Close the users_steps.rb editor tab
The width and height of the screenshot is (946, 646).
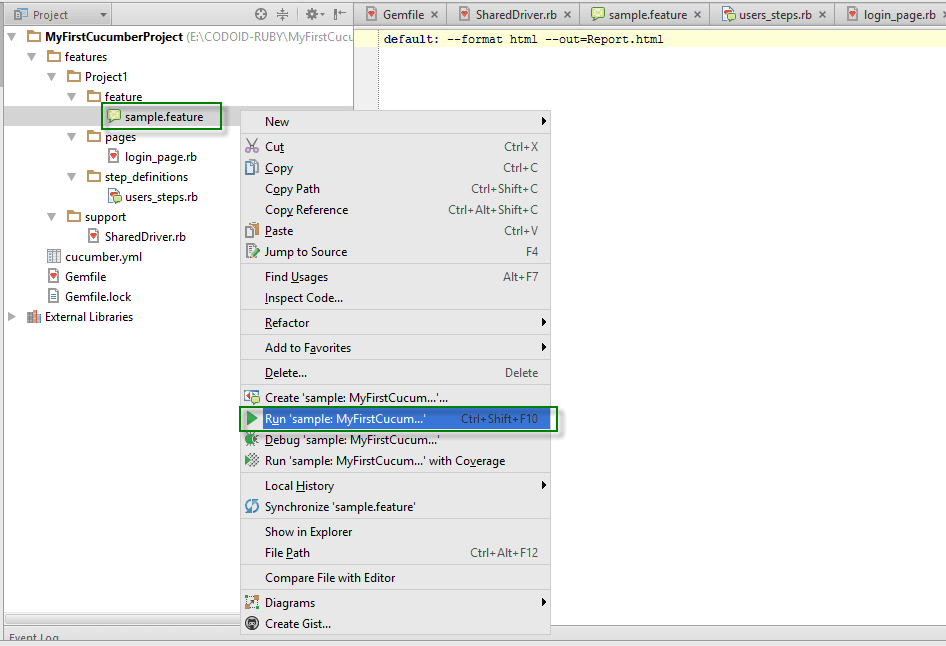click(x=822, y=14)
